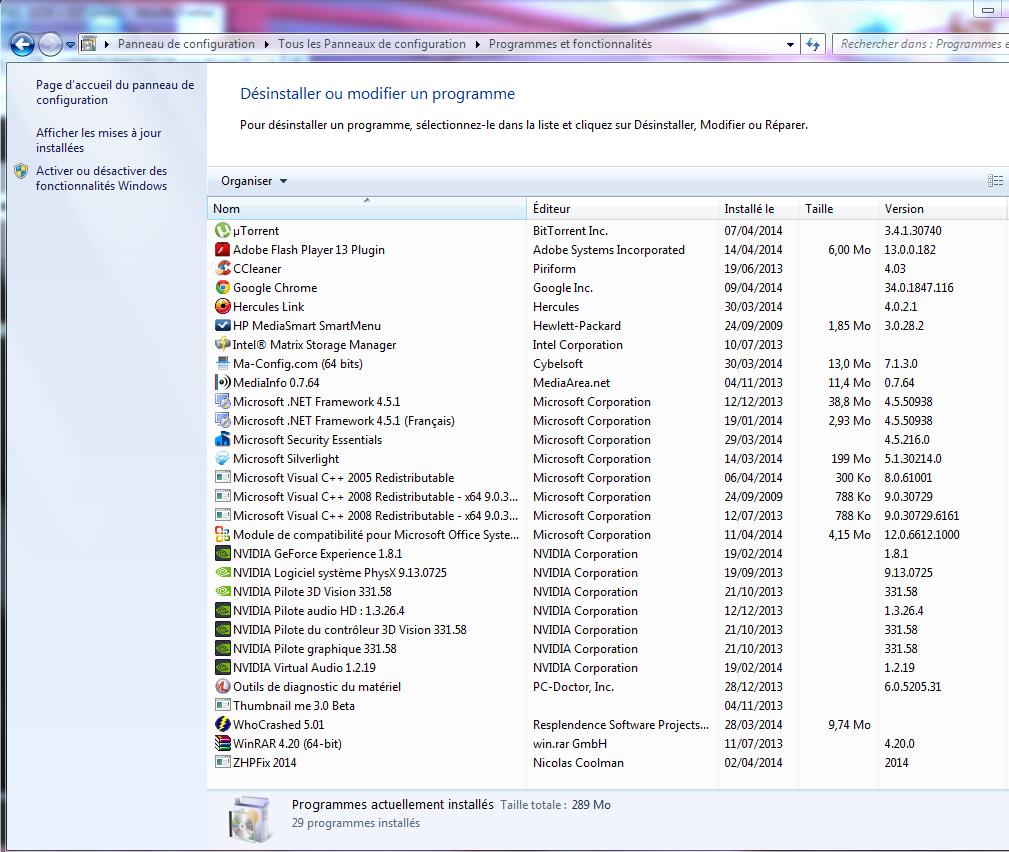Click the Microsoft Visual C++ 2005 Redistributable icon
1009x852 pixels.
(223, 477)
